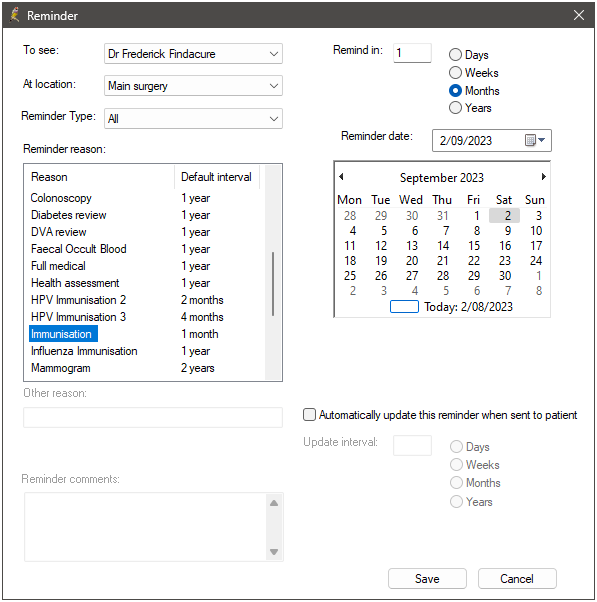
Task: Select Influenza Immunisation reminder reason
Action: (84, 351)
